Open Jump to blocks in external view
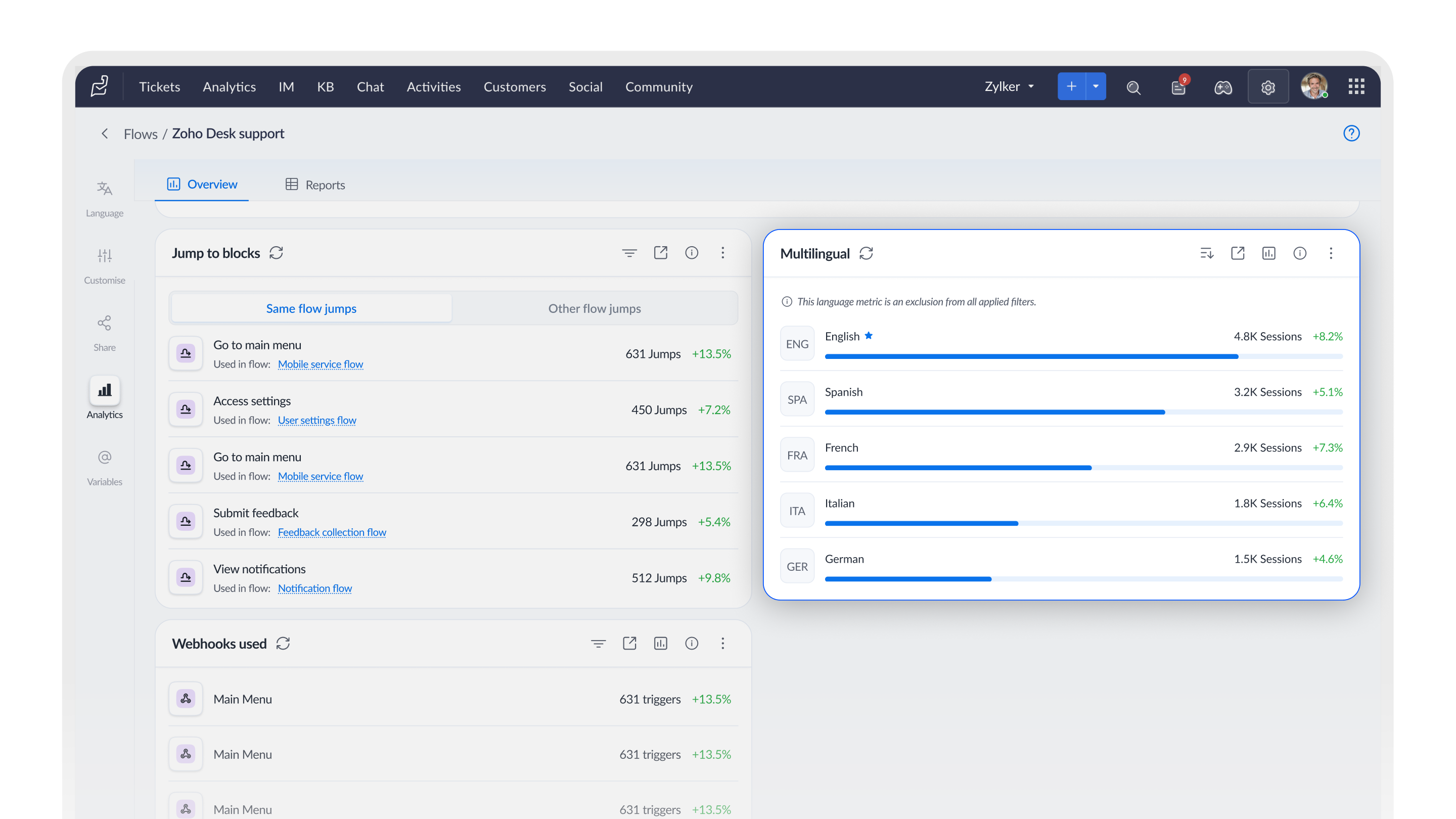 (660, 253)
